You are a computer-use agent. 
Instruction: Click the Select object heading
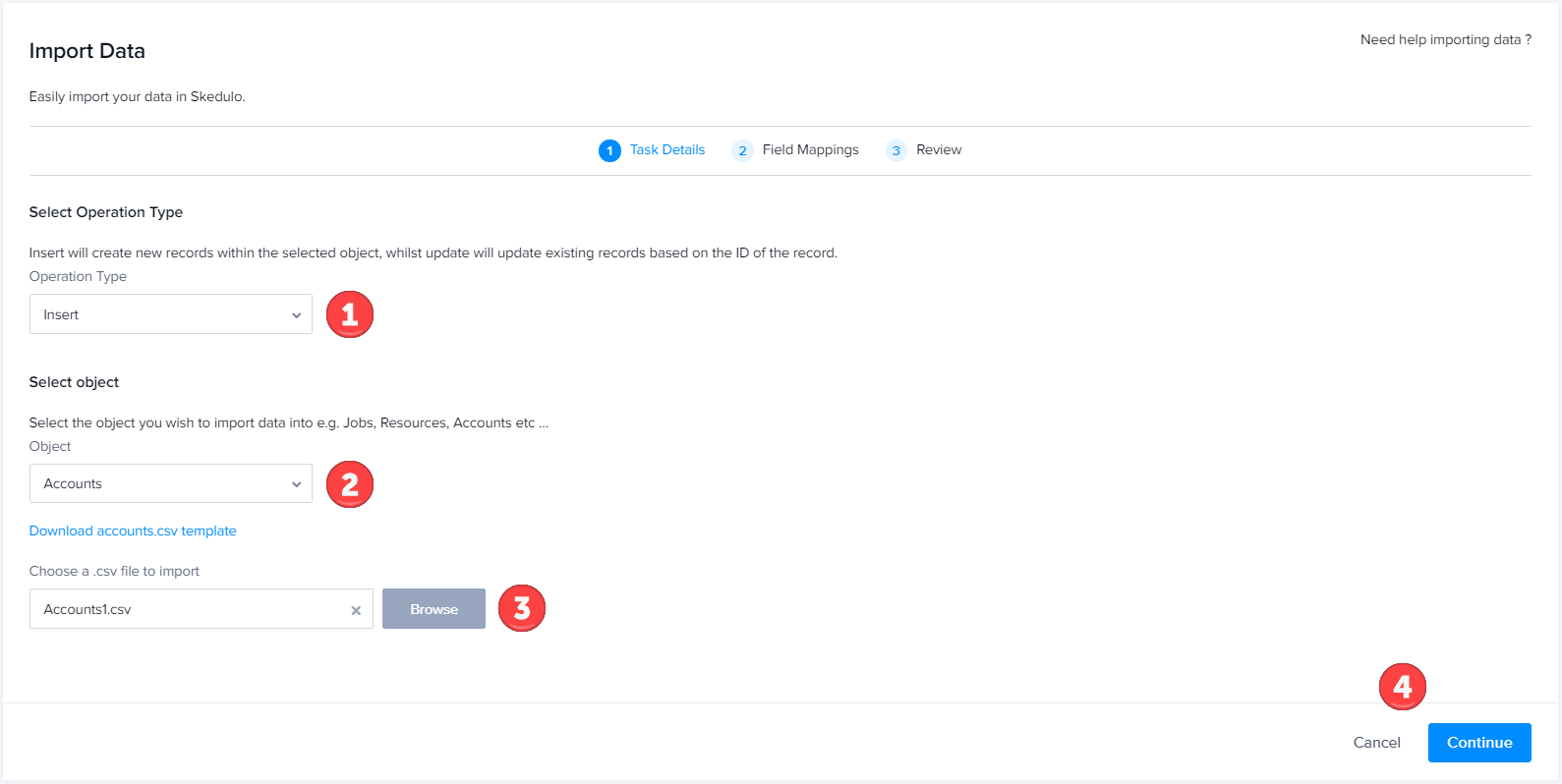[74, 382]
